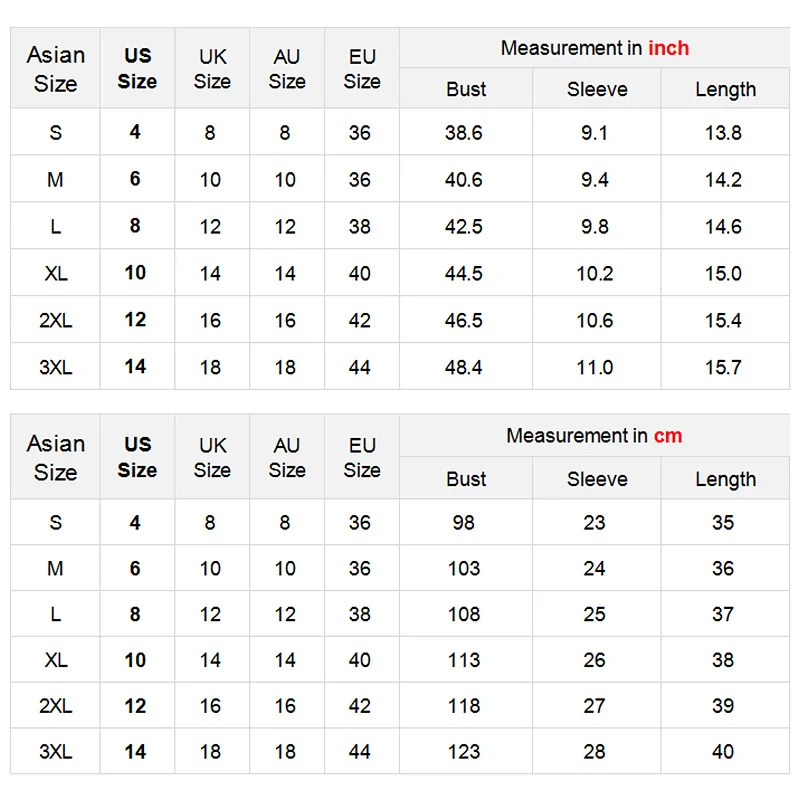Select the 118 bust cell

464,706
